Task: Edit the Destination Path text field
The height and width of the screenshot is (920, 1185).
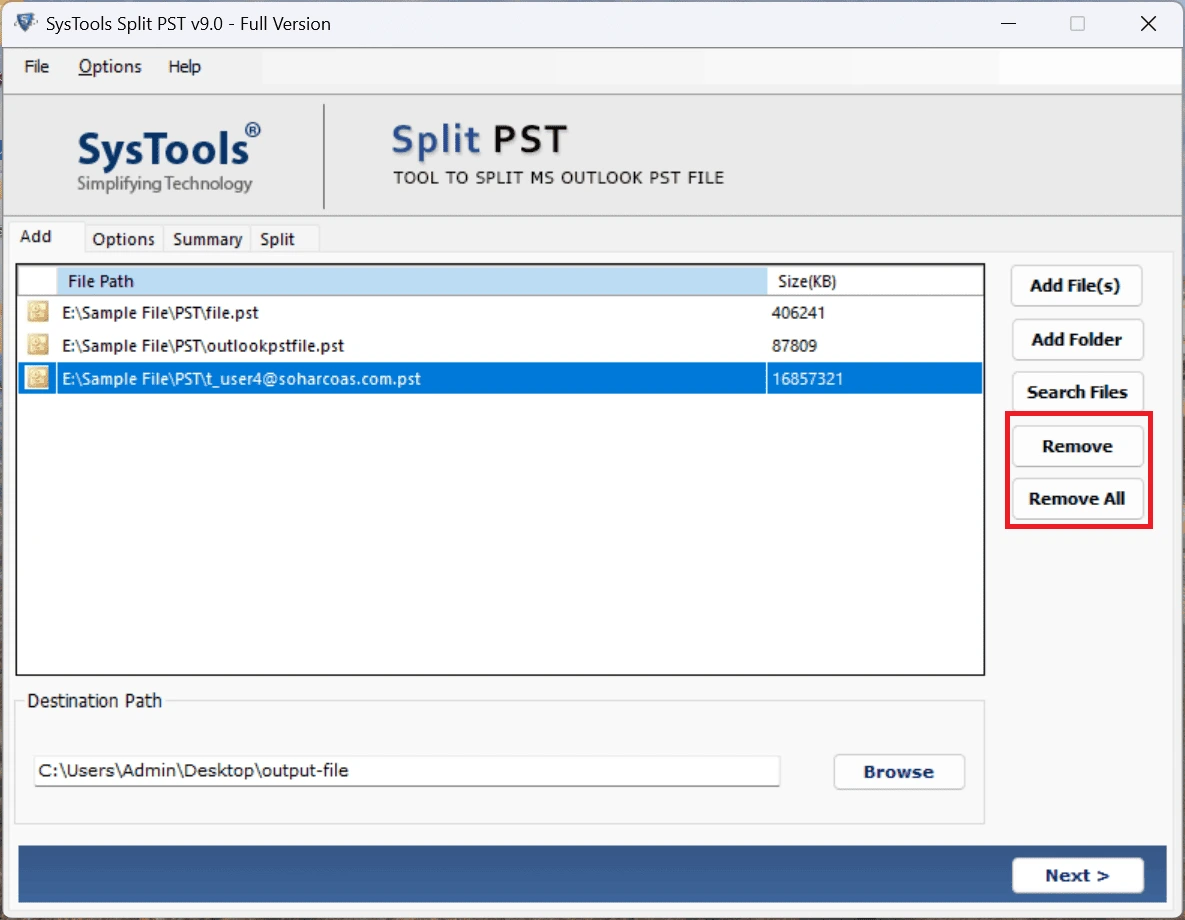Action: tap(407, 771)
